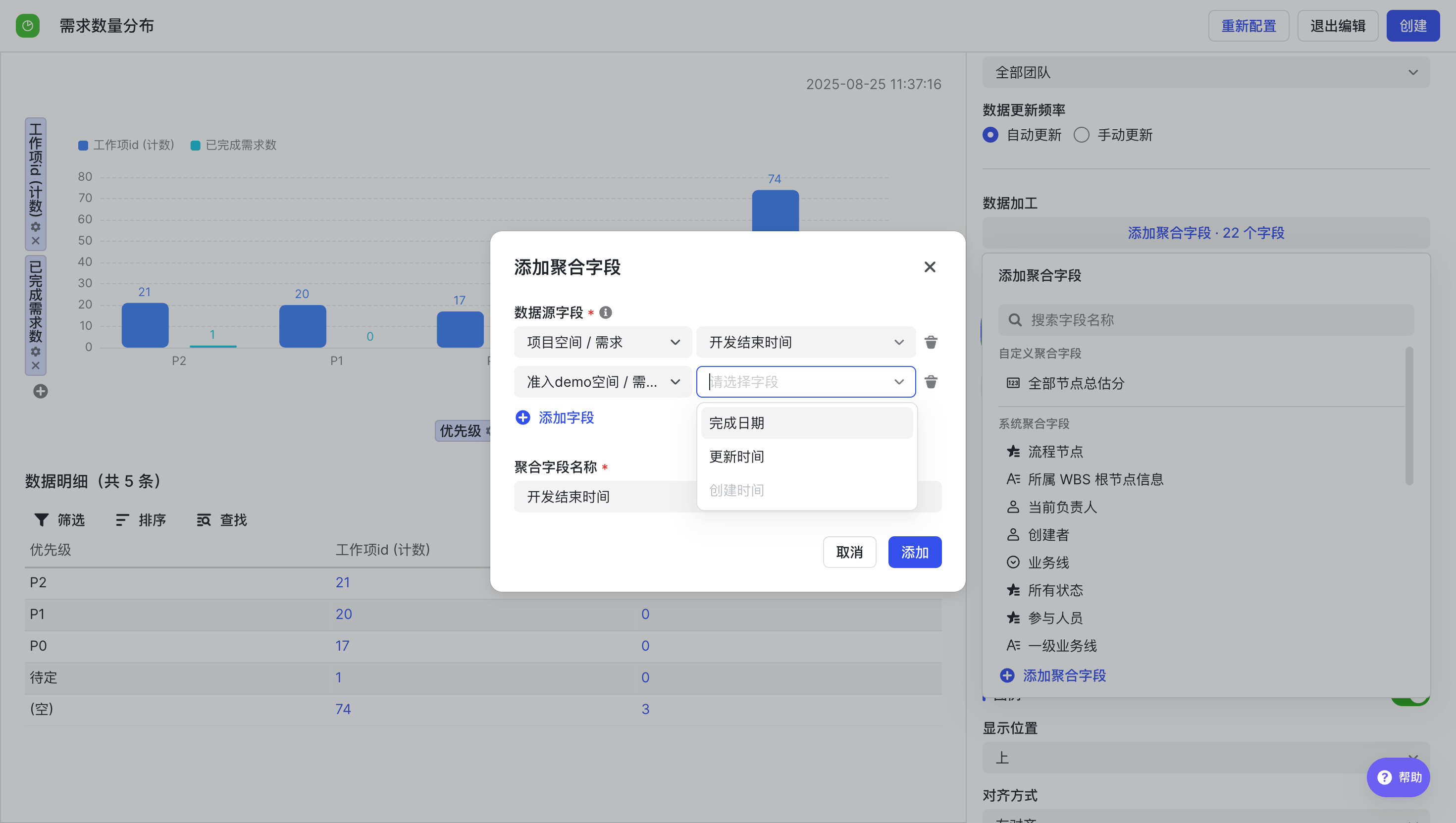Click the 待定 row label in the table

click(44, 677)
